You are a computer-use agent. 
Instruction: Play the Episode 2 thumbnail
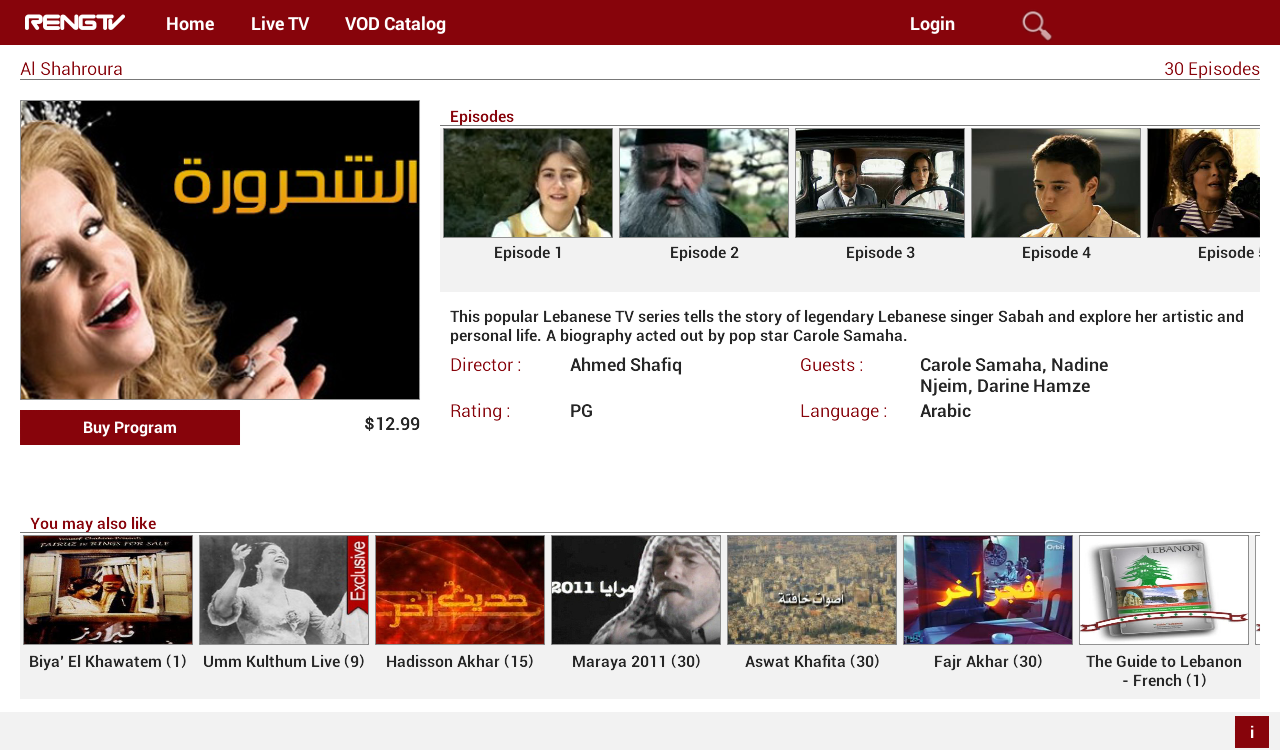point(704,183)
